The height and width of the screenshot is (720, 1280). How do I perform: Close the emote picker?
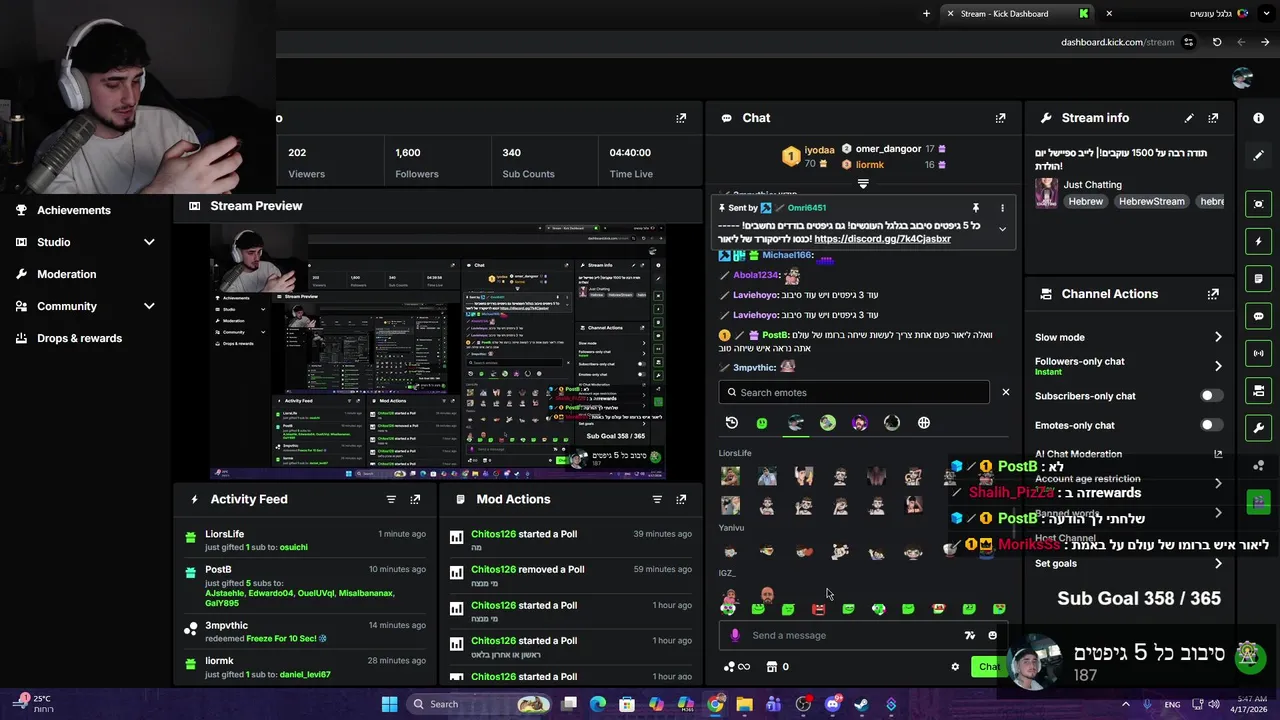point(1006,392)
